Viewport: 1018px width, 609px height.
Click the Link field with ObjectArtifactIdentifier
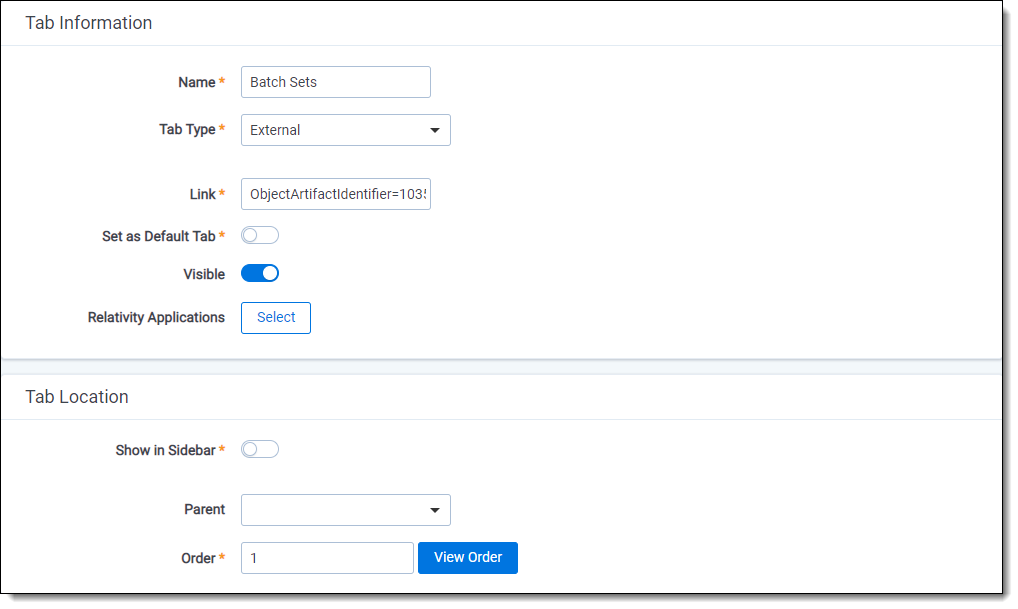coord(335,194)
